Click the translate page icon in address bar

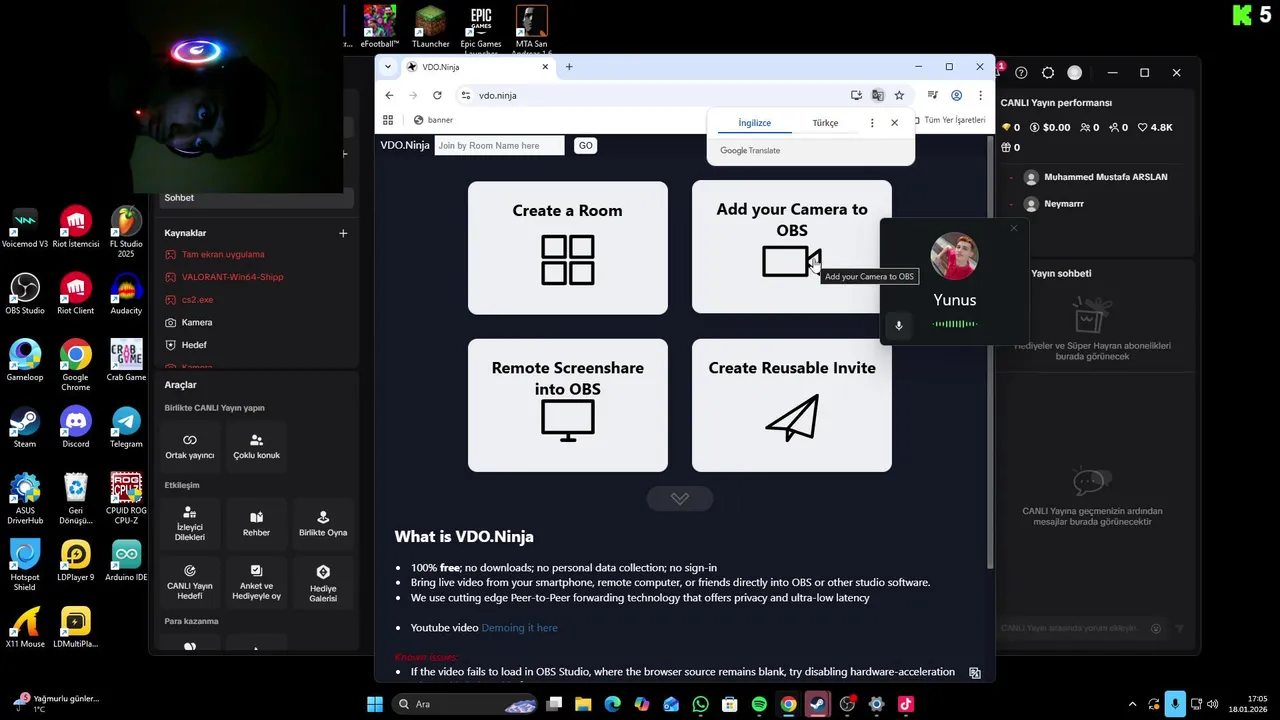(x=878, y=95)
